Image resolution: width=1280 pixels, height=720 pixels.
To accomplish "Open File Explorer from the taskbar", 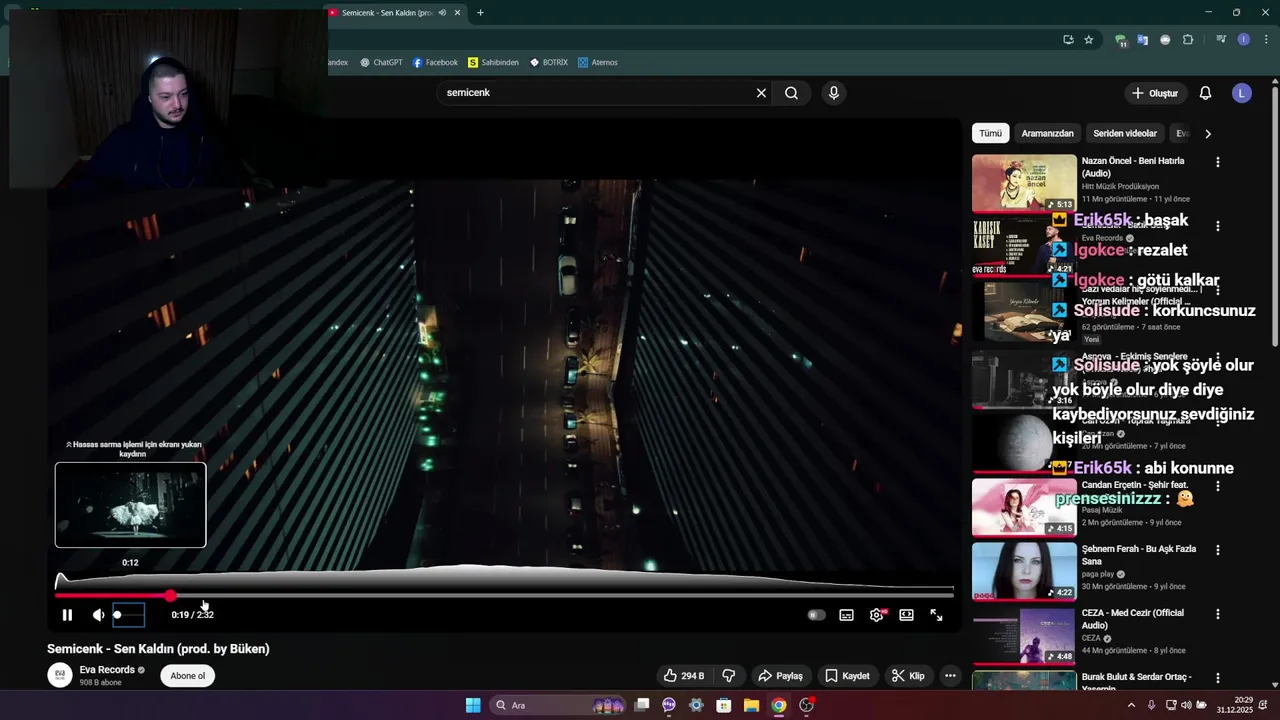I will coord(751,705).
